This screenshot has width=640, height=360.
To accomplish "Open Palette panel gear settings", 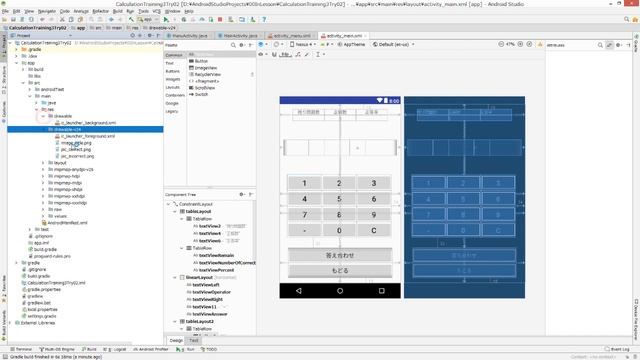I will (242, 45).
